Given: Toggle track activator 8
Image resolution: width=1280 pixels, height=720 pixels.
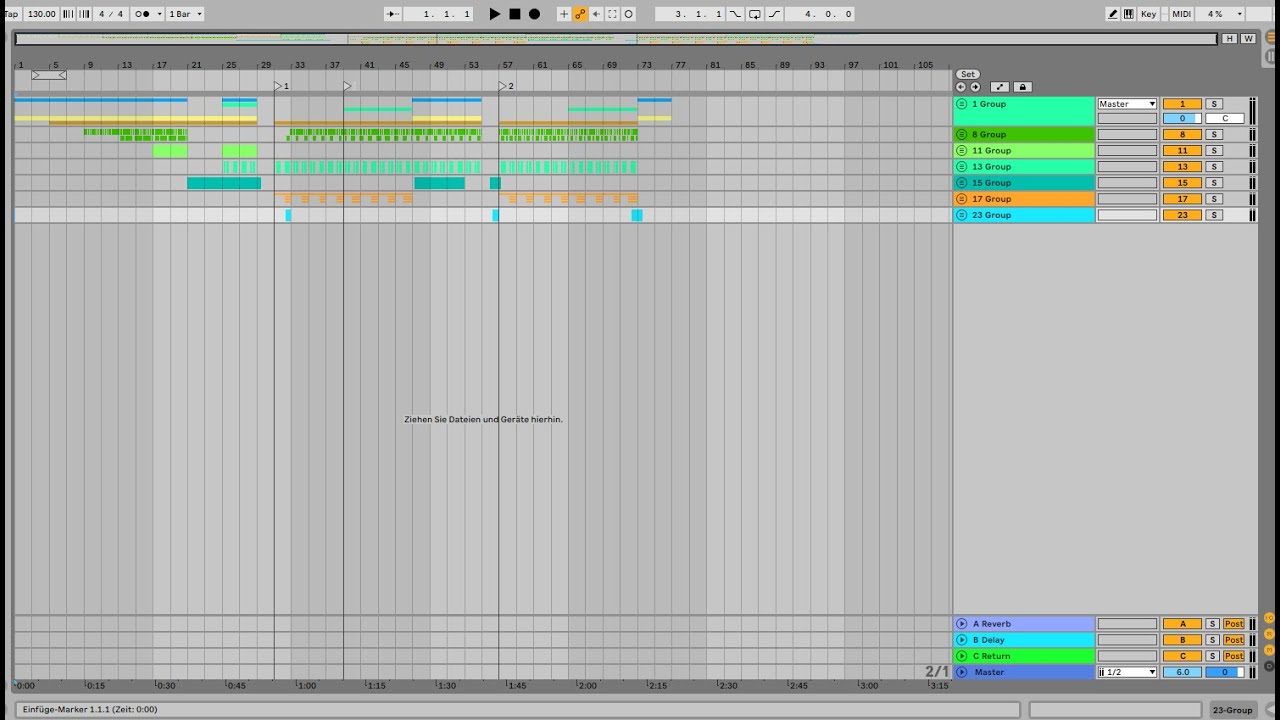Looking at the screenshot, I should (1182, 134).
